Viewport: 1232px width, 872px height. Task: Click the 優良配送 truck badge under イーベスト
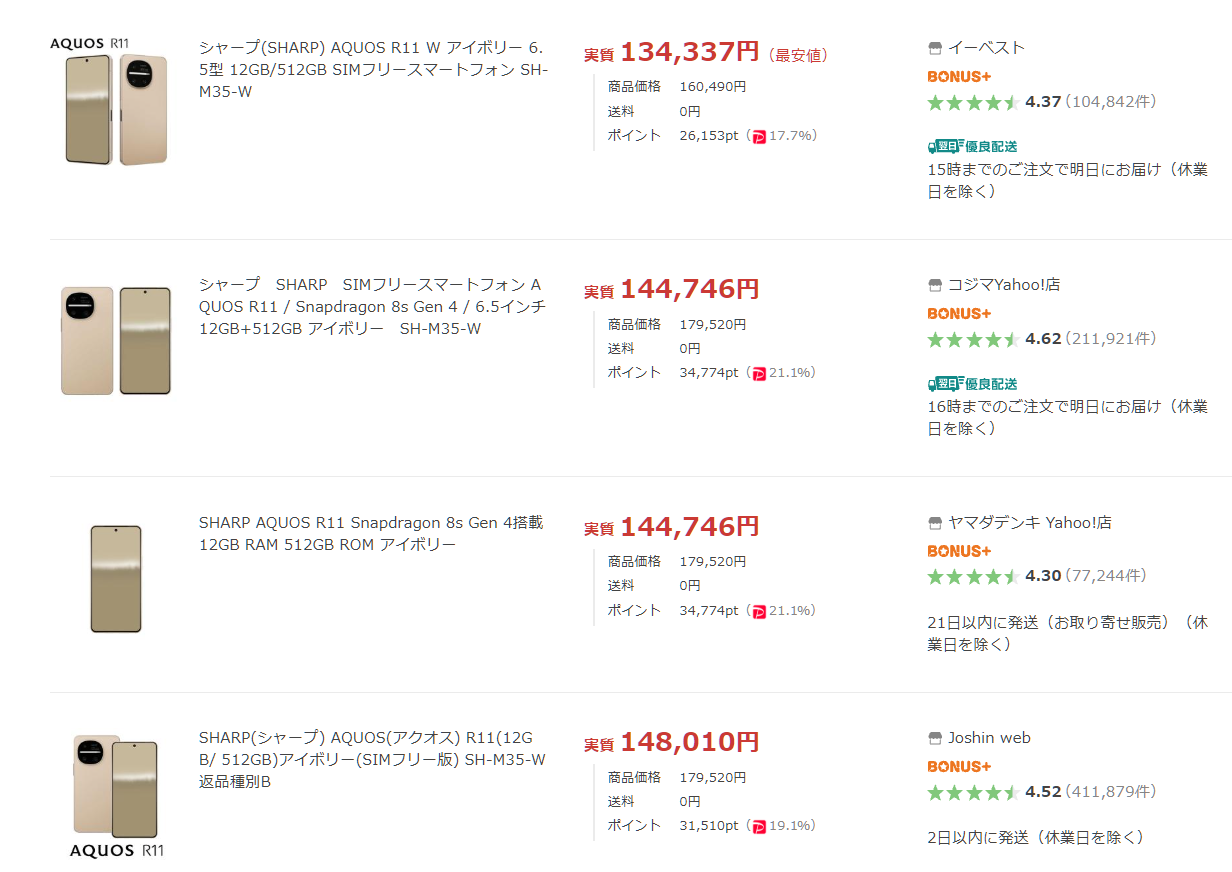pos(973,146)
